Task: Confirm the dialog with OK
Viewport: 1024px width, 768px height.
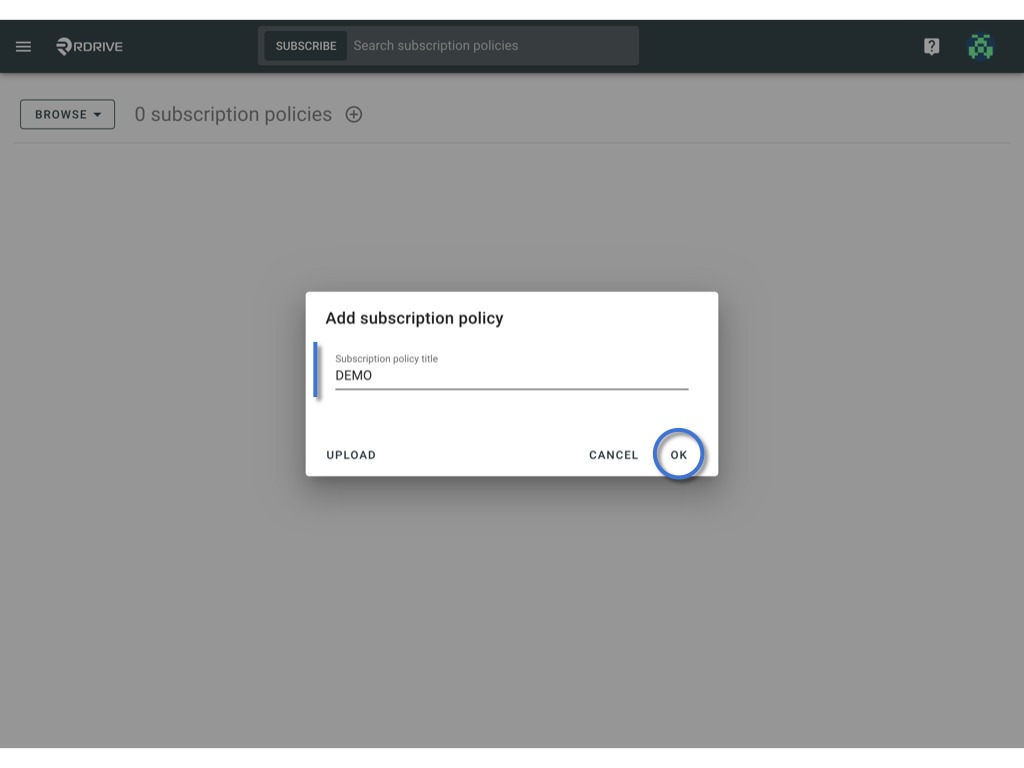Action: (x=679, y=455)
